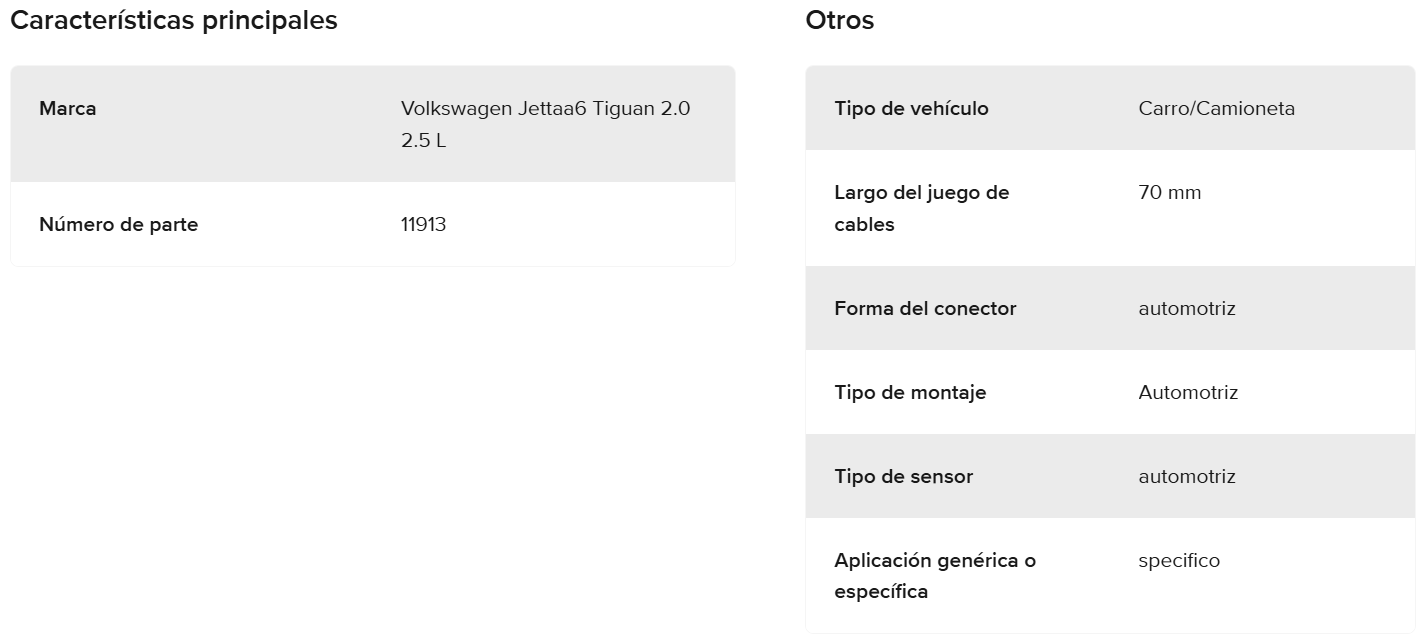Viewport: 1425px width, 643px height.
Task: Click the "Carro/Camioneta" vehicle type value
Action: (1216, 108)
